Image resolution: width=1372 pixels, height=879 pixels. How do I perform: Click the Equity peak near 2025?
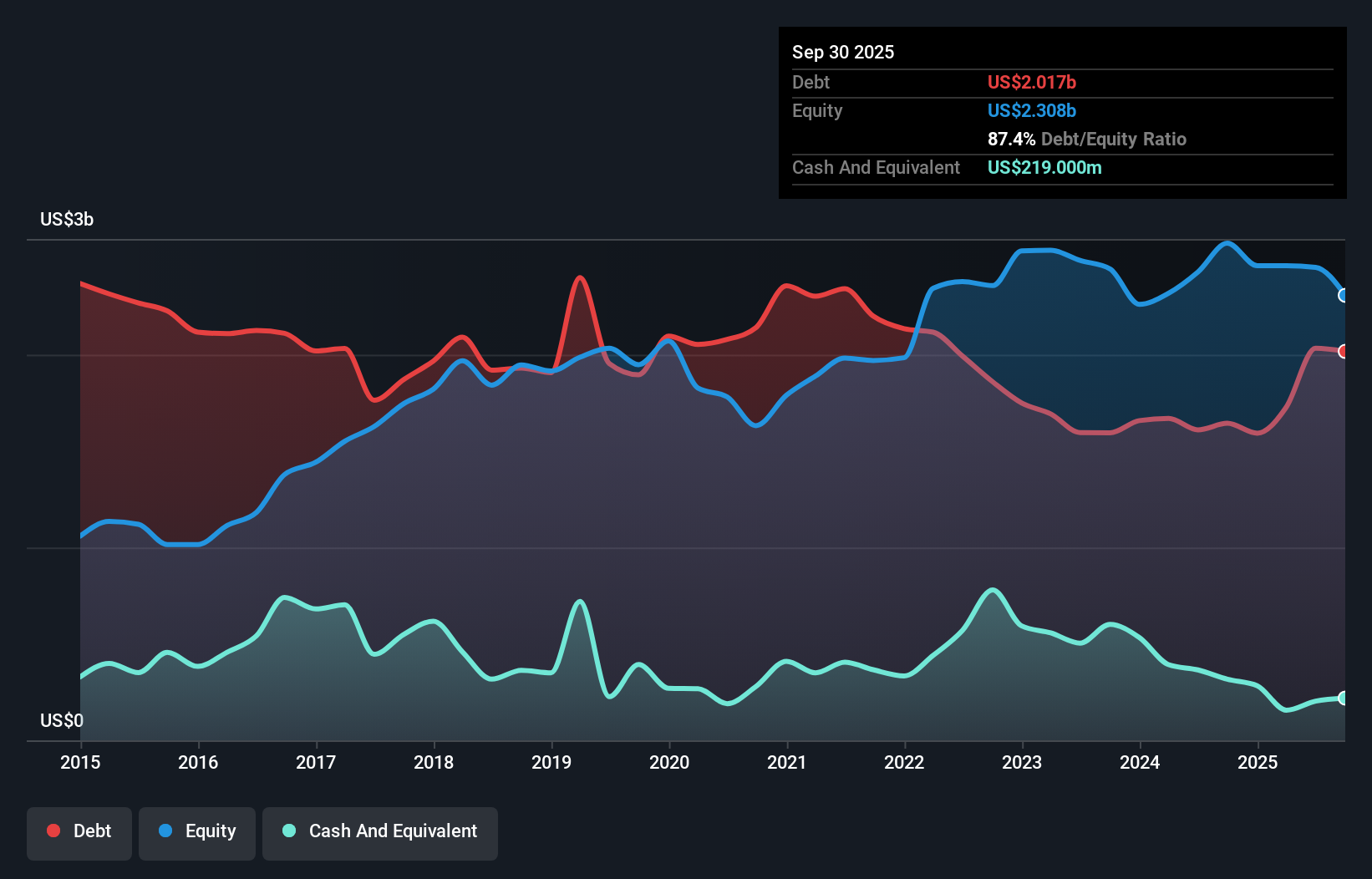pos(1227,244)
